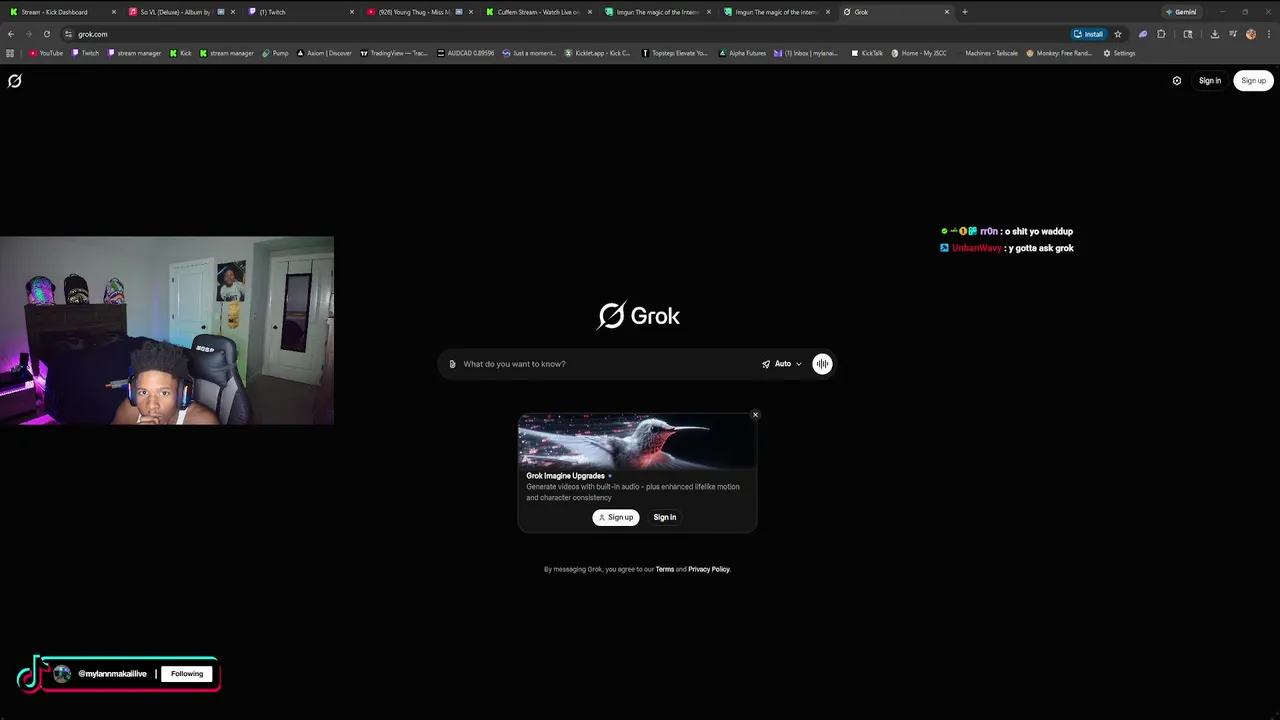Image resolution: width=1280 pixels, height=720 pixels.
Task: Open the Privacy Policy link
Action: click(709, 569)
